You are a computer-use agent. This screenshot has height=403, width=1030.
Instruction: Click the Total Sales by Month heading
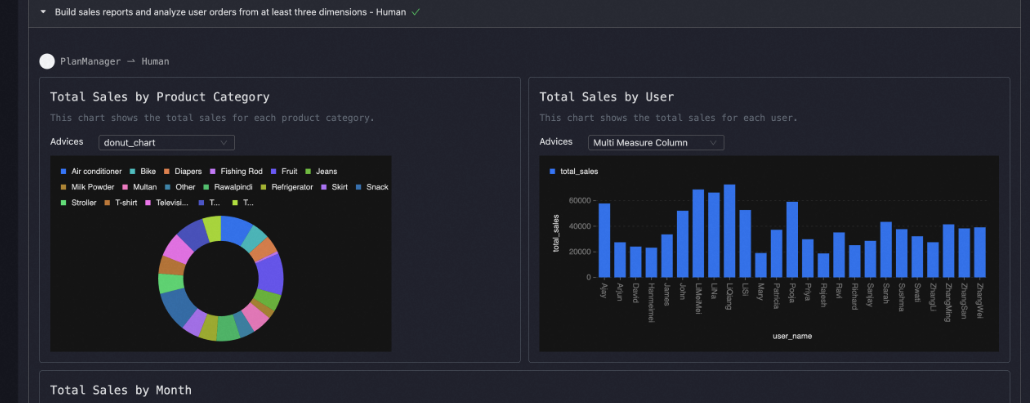(x=120, y=390)
